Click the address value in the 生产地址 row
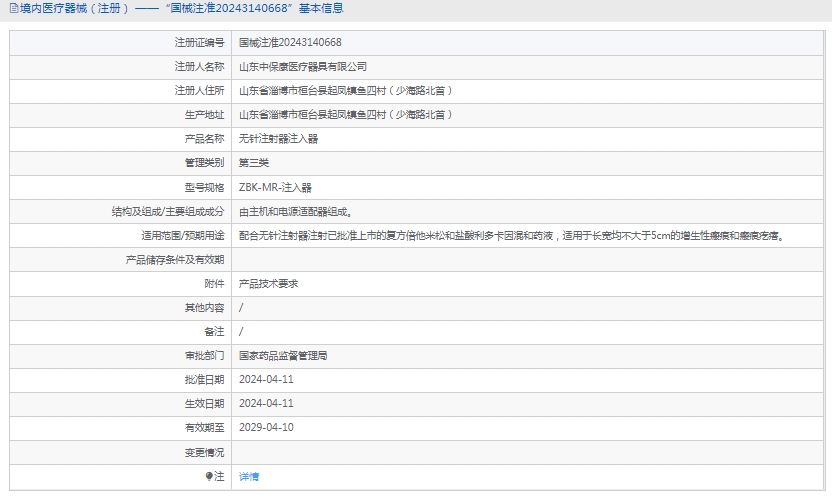The image size is (832, 497). tap(346, 115)
